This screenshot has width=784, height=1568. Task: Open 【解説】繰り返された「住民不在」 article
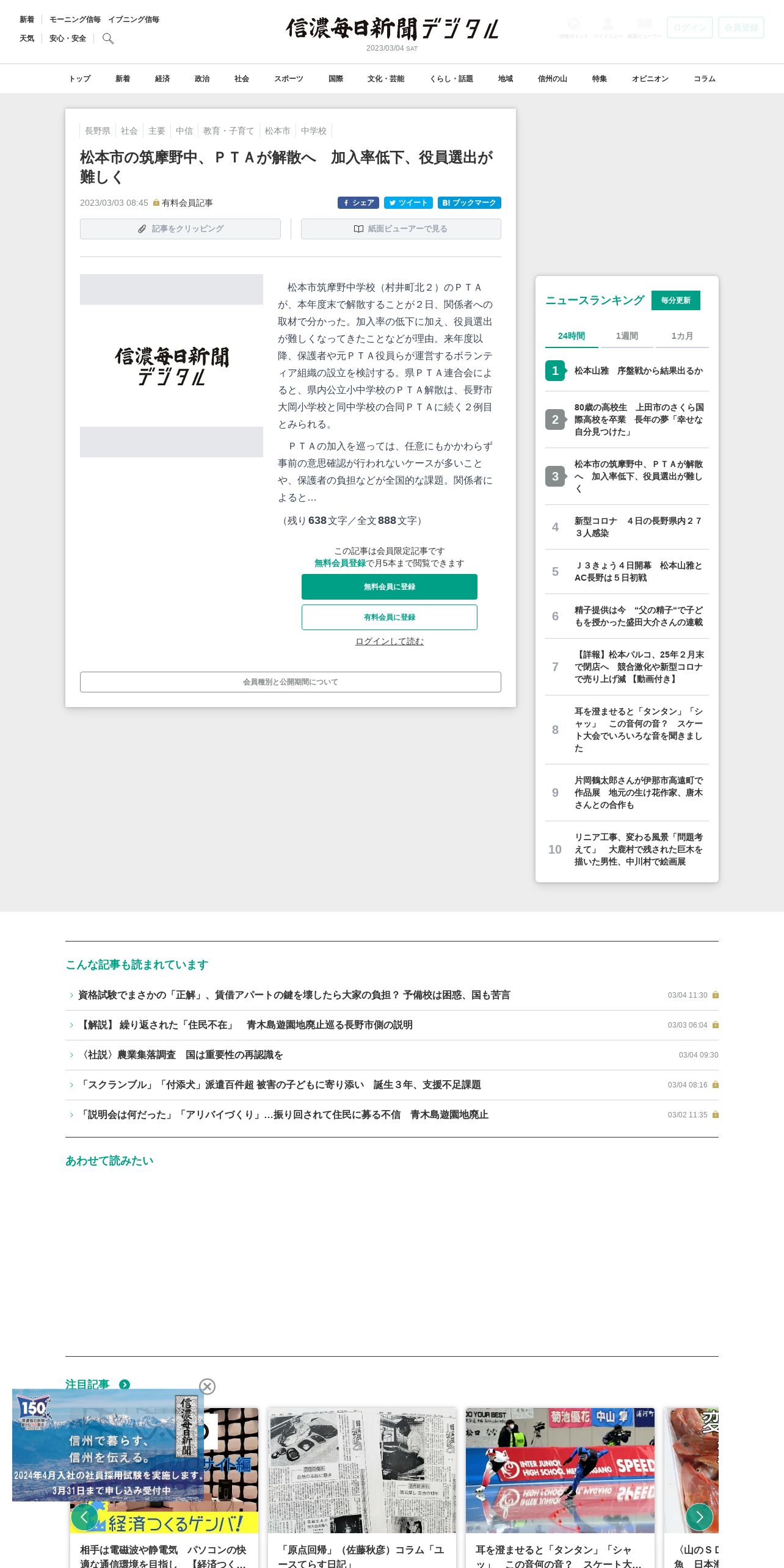tap(245, 1025)
